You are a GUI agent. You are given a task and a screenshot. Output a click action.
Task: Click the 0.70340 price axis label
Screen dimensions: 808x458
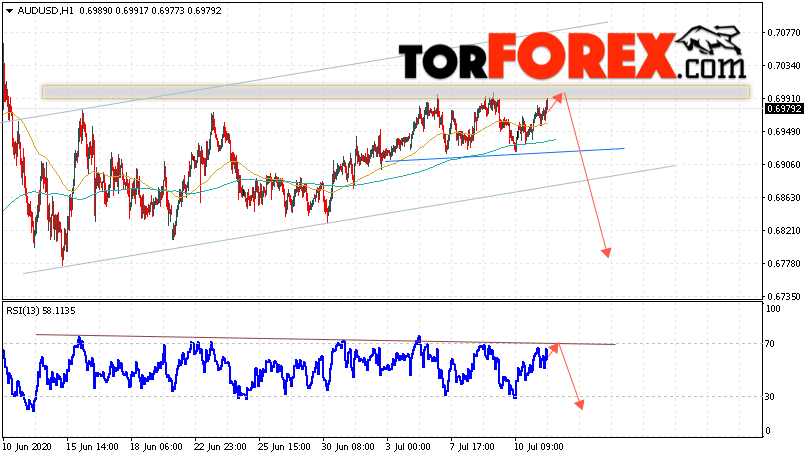784,65
